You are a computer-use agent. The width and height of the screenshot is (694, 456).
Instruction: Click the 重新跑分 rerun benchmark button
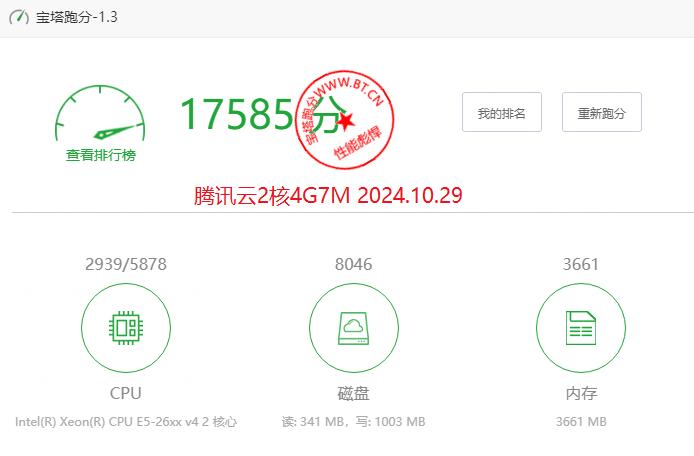pyautogui.click(x=601, y=112)
